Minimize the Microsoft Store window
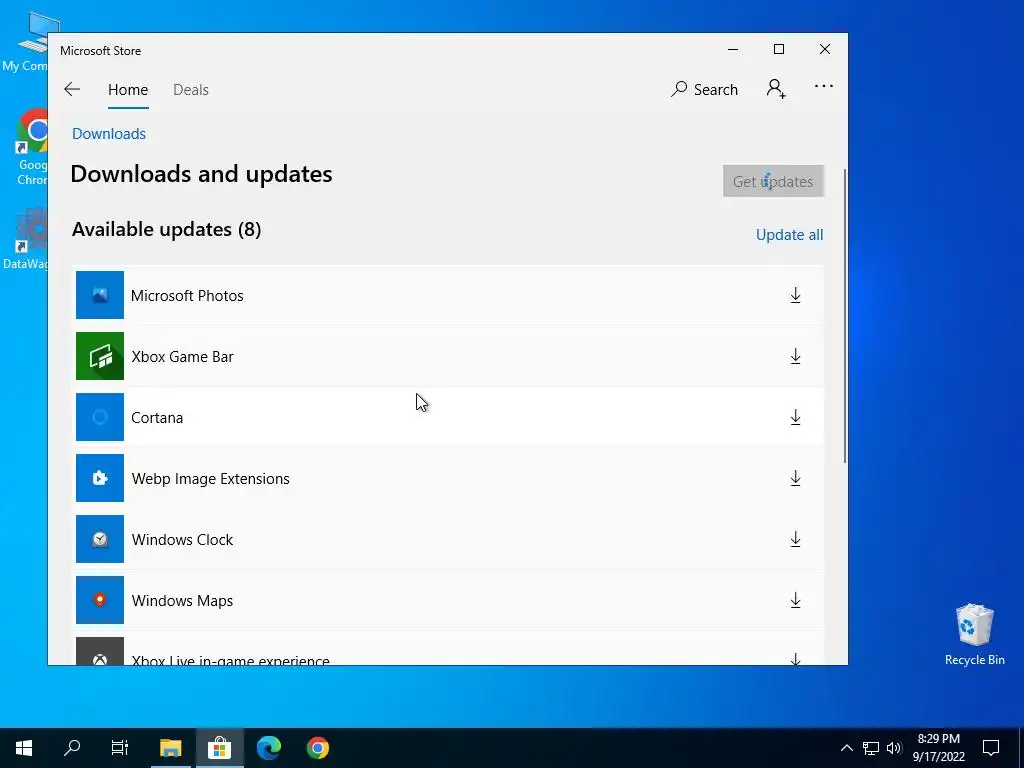This screenshot has width=1024, height=768. pos(733,50)
